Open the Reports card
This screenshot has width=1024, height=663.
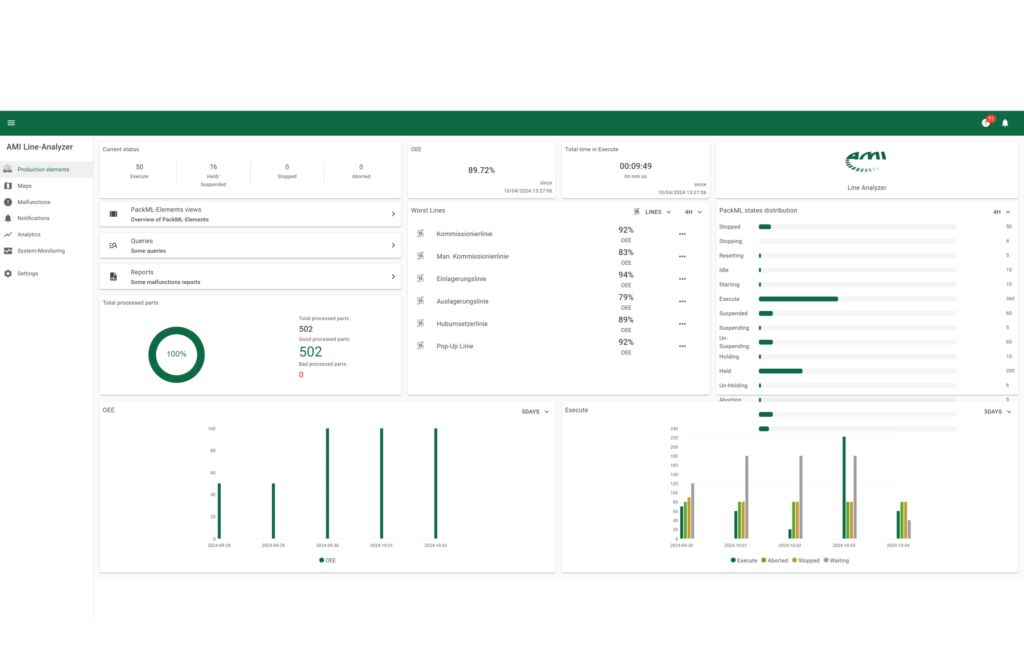pos(252,276)
